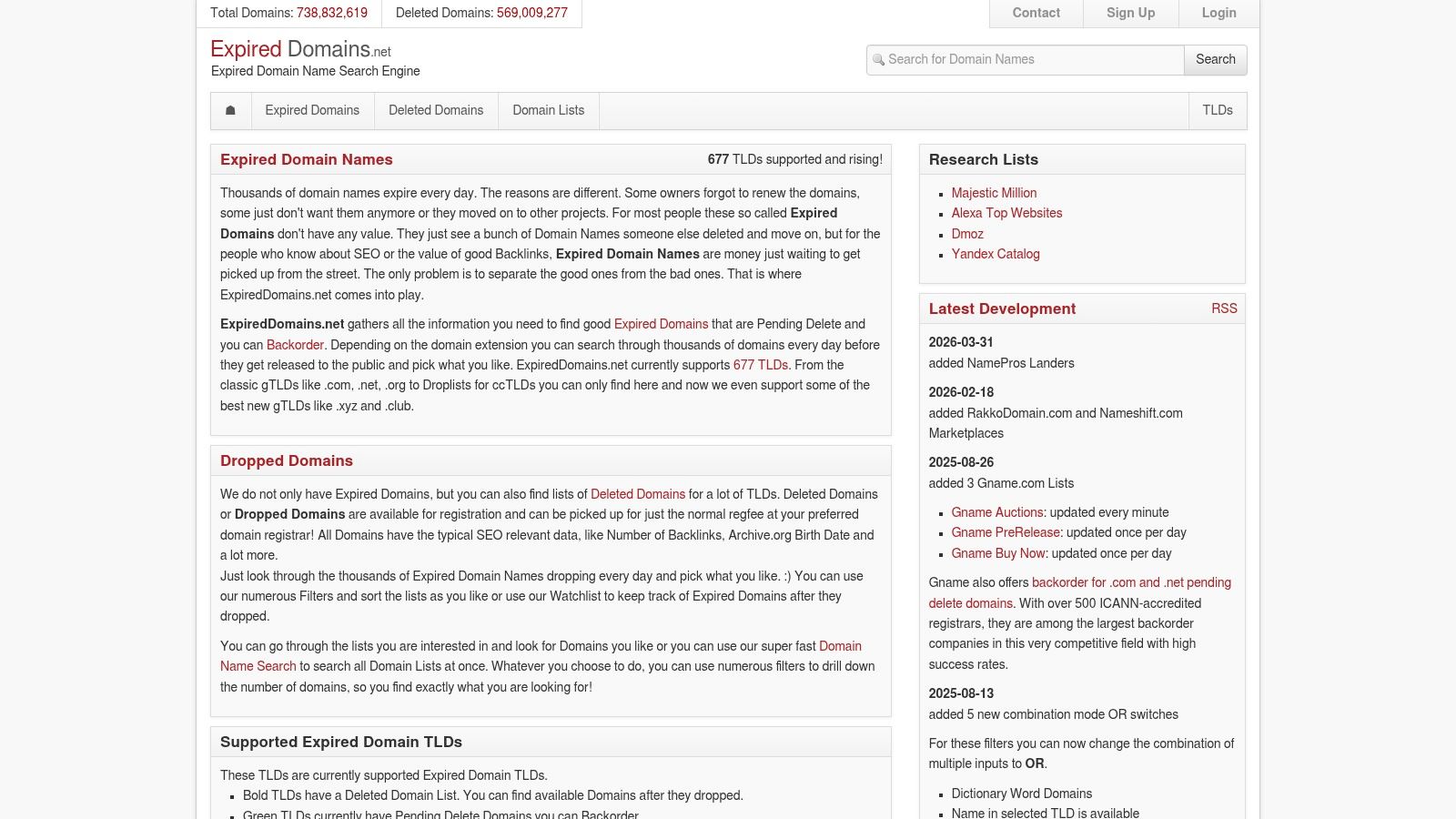Screen dimensions: 1456x819
Task: Open the Expired Domains menu tab
Action: 312,110
